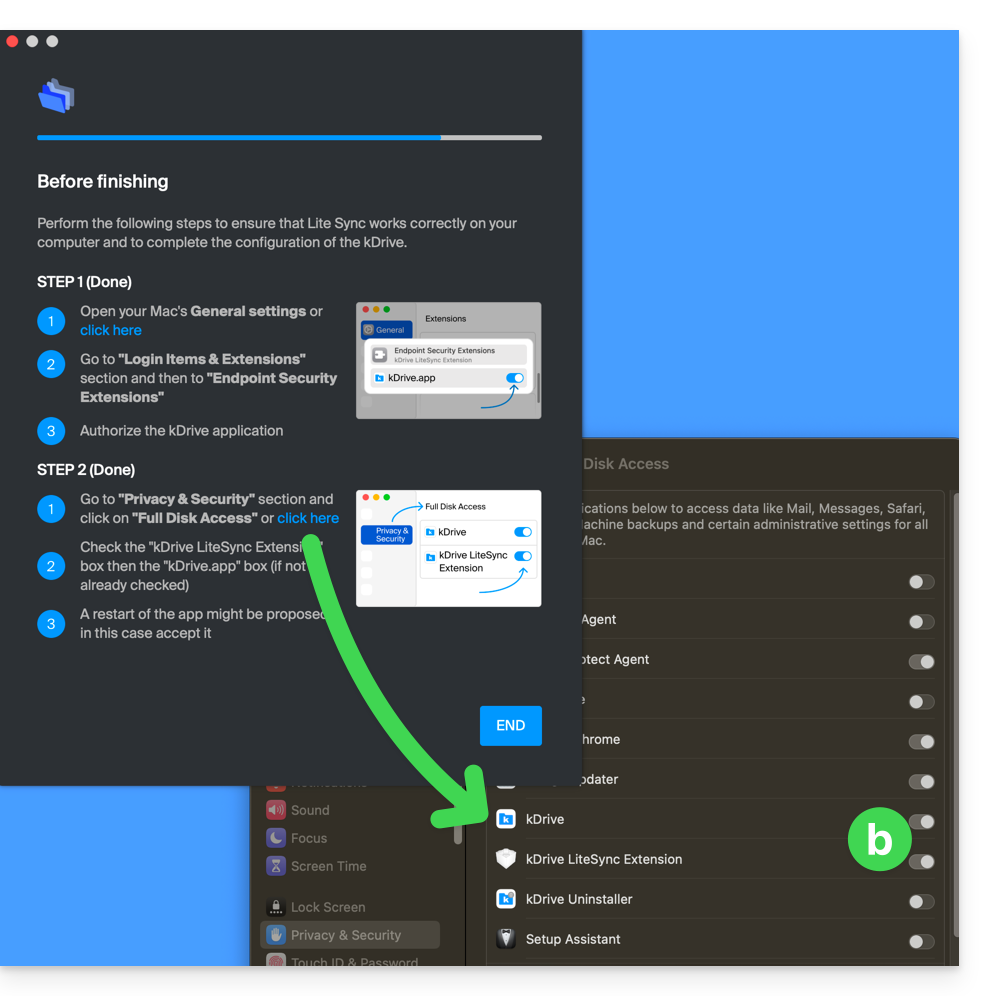This screenshot has width=989, height=996.
Task: Click the kDrive Uninstaller app icon
Action: click(x=506, y=900)
